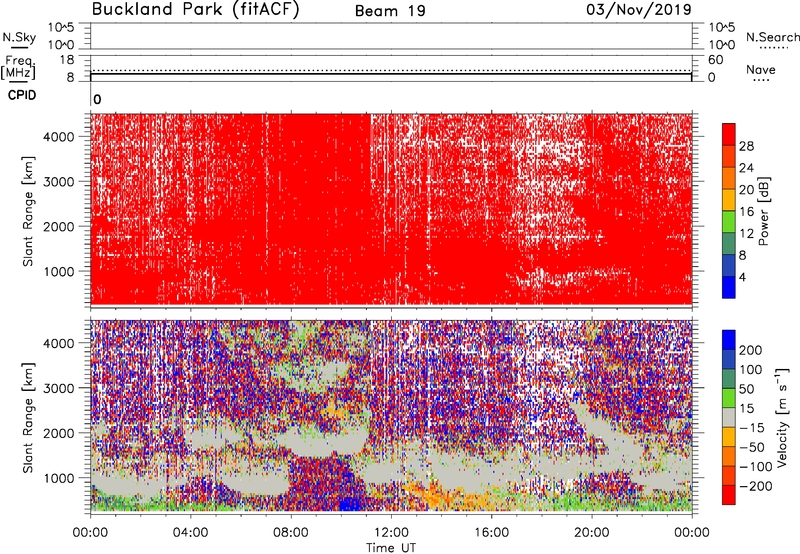Click the power panel 'Slant Range [km]' label
The width and height of the screenshot is (800, 554).
tap(28, 211)
